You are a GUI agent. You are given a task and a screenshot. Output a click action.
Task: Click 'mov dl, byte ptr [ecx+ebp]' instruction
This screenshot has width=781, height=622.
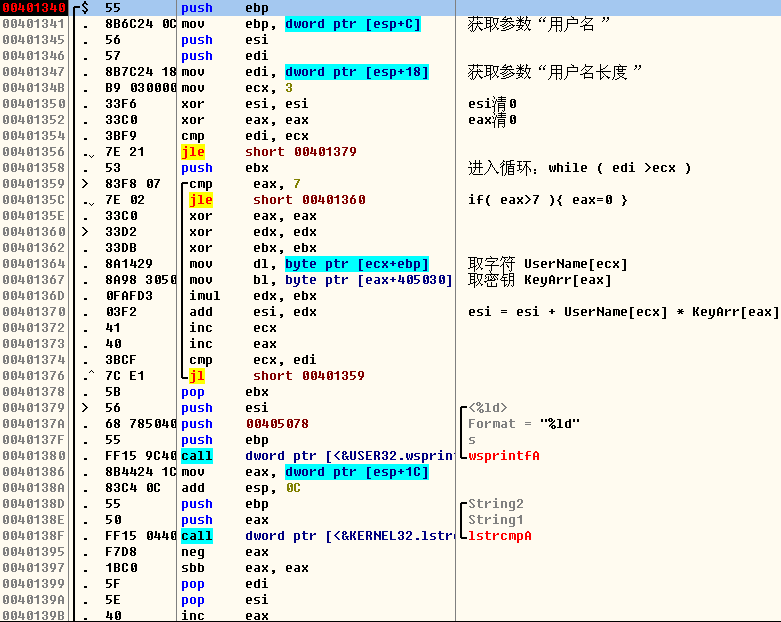(x=309, y=263)
